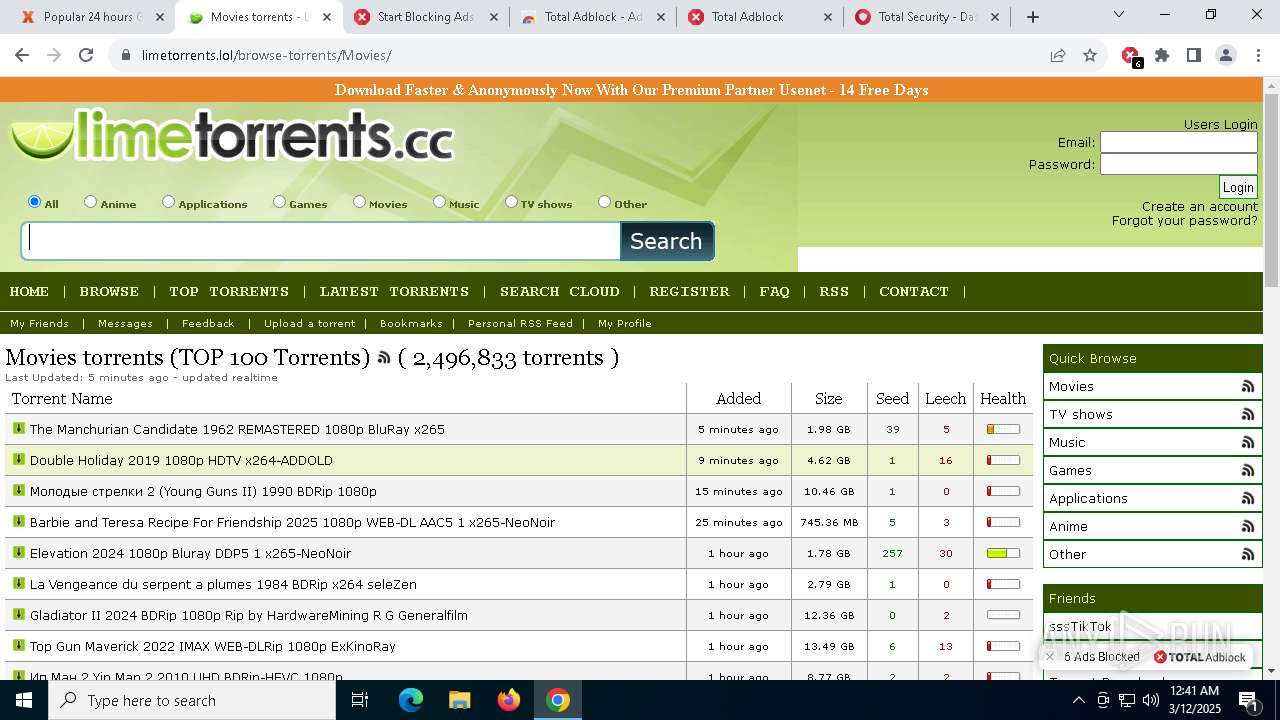Open Upload a torrent link
Image resolution: width=1280 pixels, height=720 pixels.
309,323
